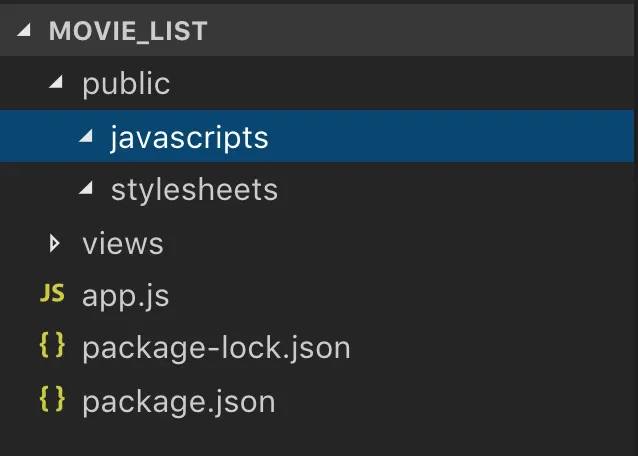
Task: Click highlighted row space right of javascripts
Action: click(450, 137)
